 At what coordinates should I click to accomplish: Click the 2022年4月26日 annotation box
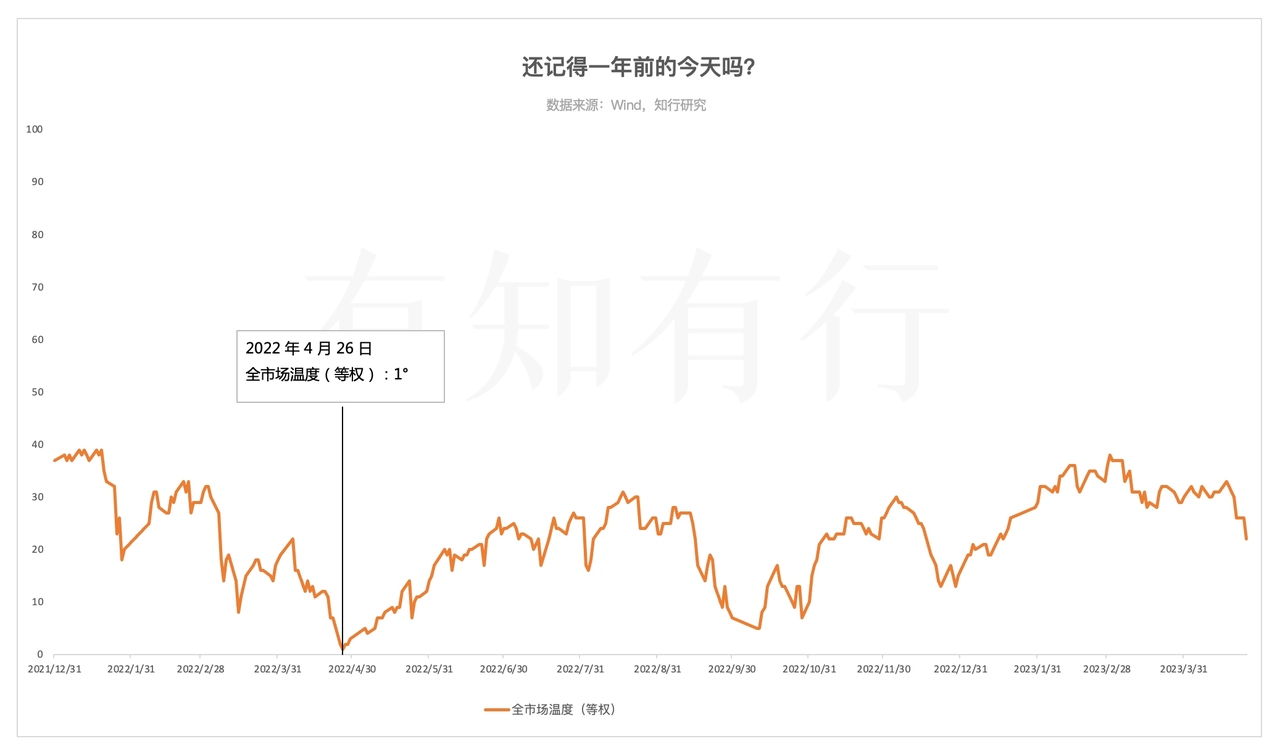click(340, 366)
